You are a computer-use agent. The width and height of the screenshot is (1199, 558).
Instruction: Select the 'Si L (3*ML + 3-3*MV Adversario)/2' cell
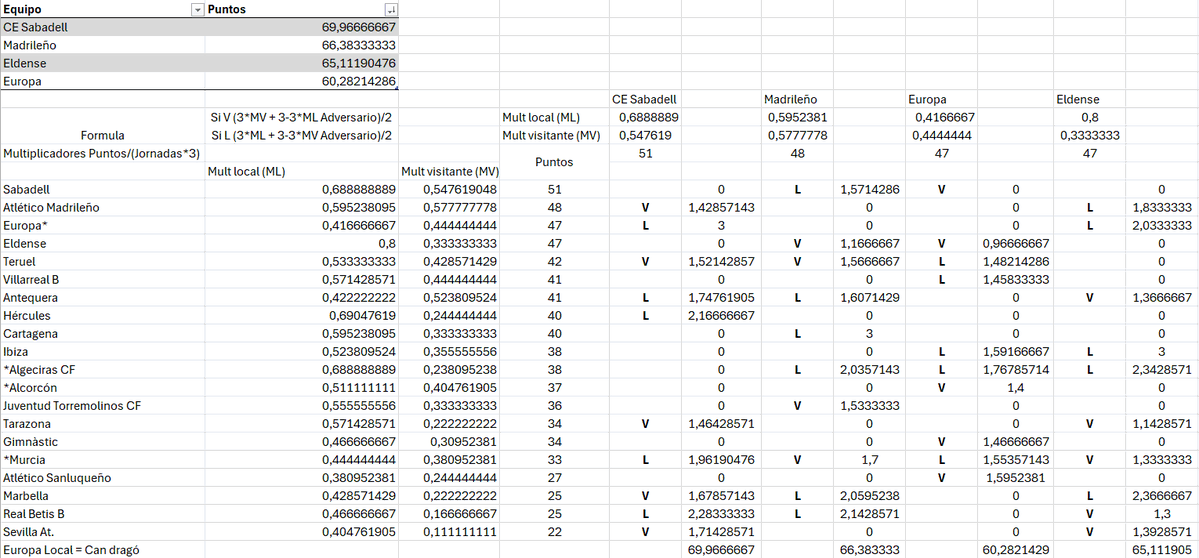[302, 136]
